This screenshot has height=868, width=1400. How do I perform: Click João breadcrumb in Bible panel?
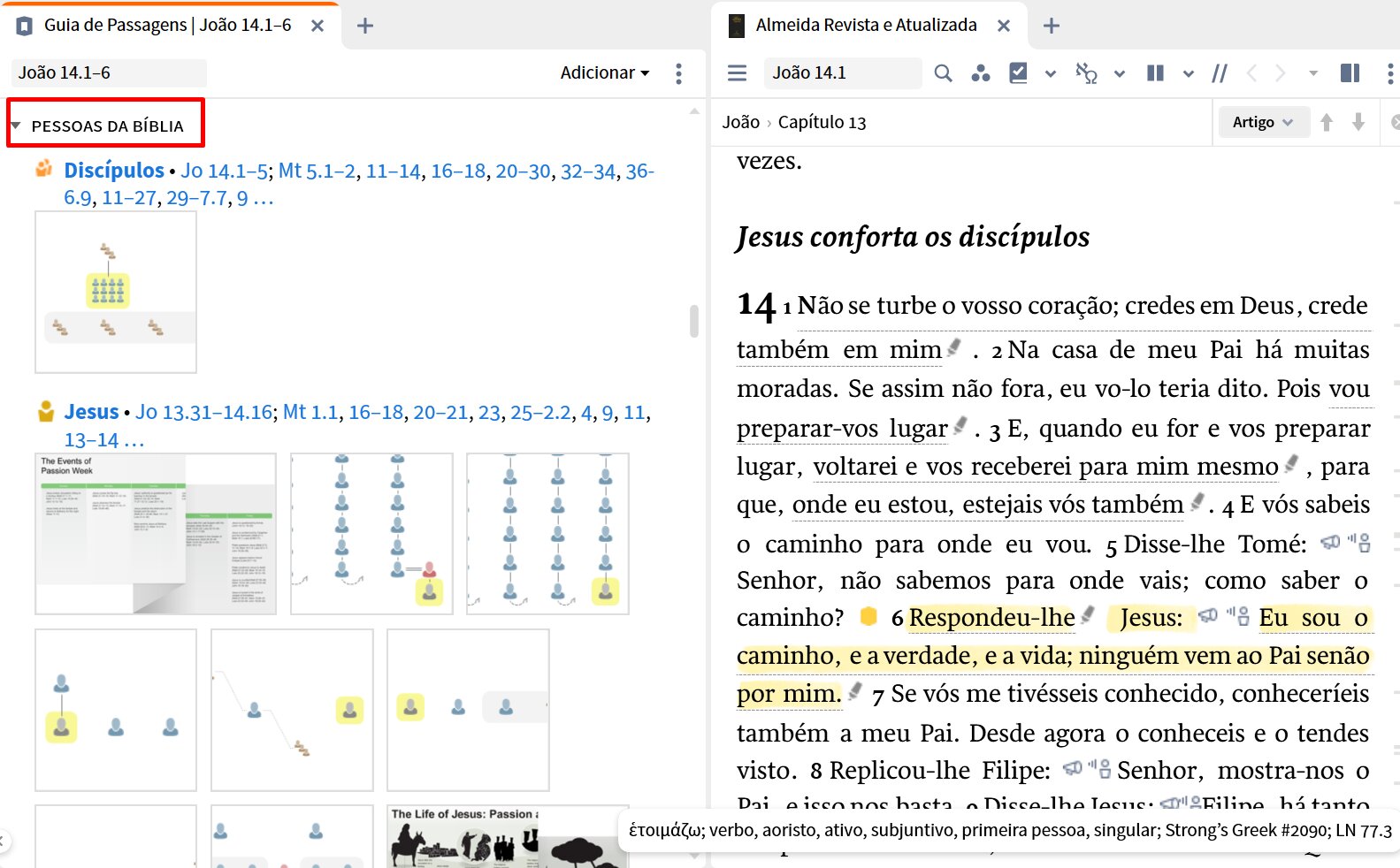740,122
